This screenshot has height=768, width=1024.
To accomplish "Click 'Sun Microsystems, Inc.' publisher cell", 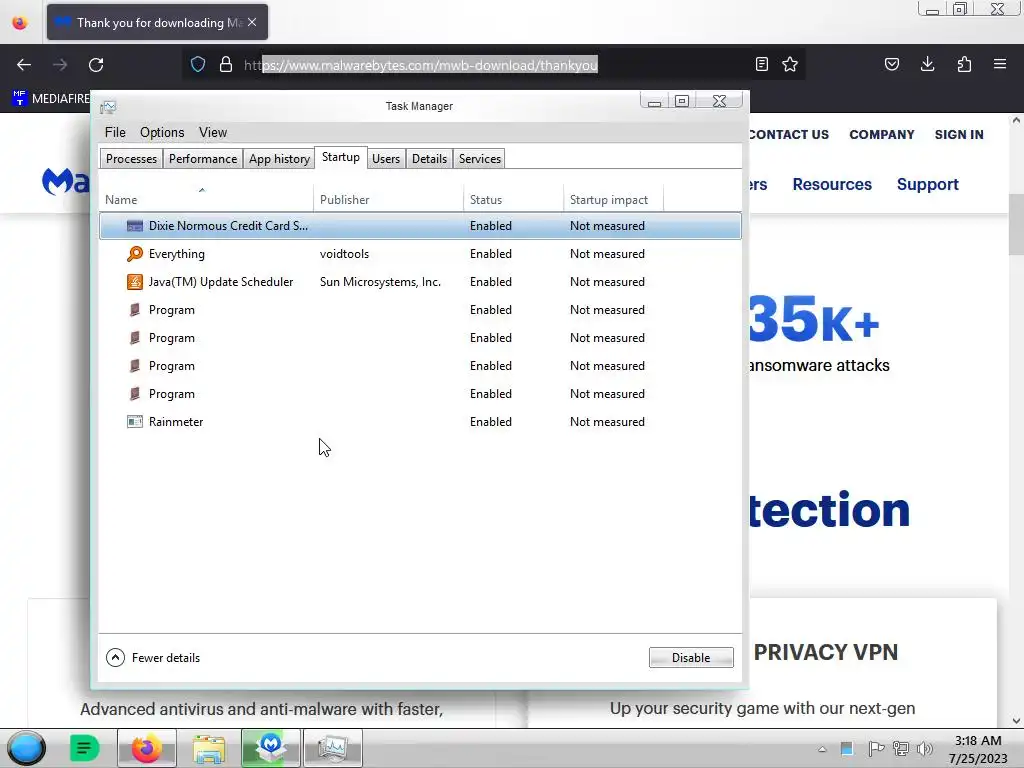I will [x=380, y=282].
